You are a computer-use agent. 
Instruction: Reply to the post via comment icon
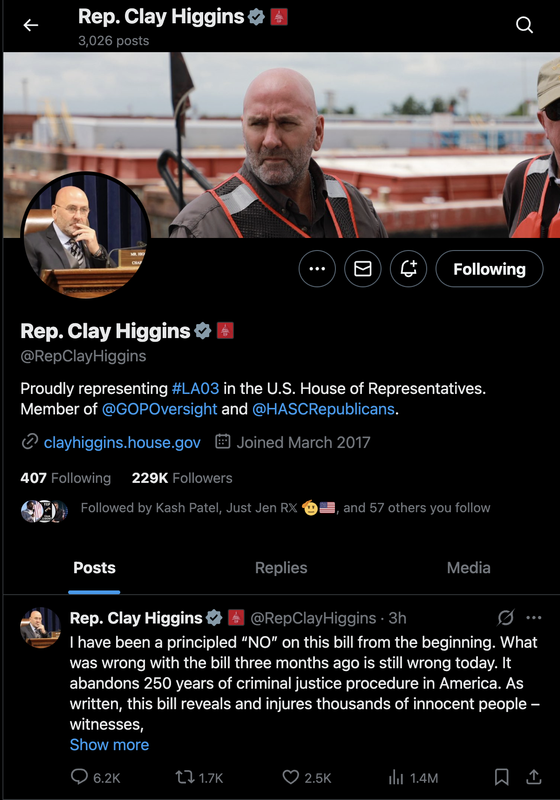(x=79, y=777)
